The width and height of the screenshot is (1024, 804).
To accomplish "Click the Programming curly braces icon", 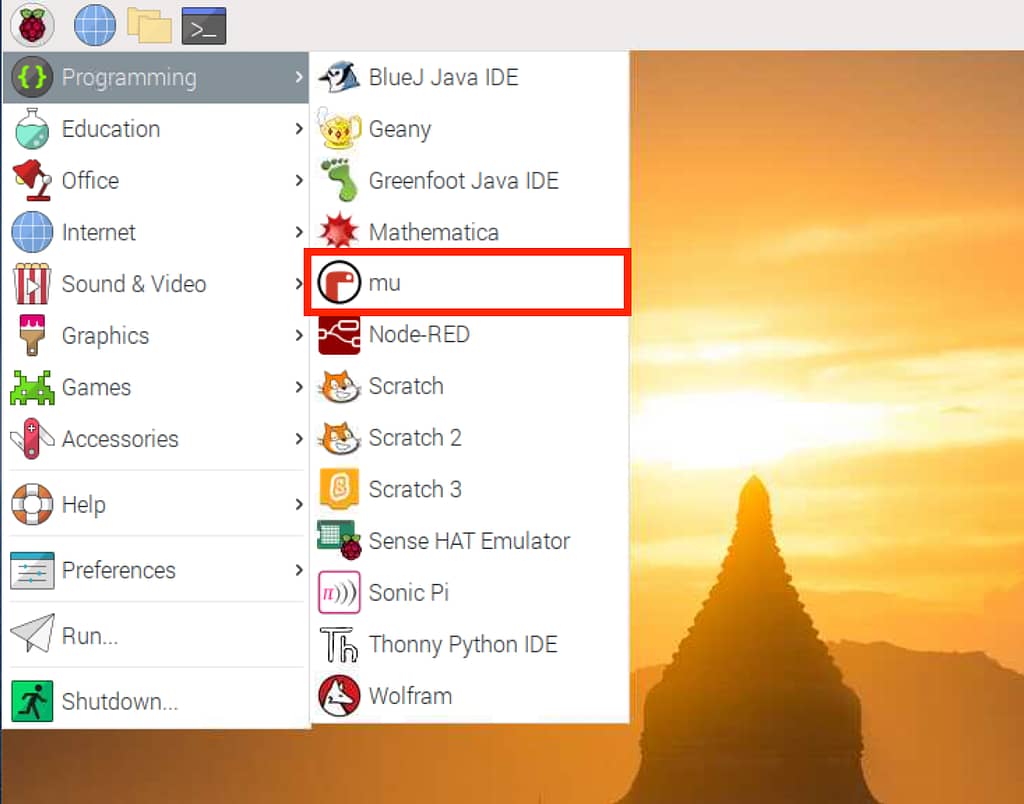I will pos(32,77).
